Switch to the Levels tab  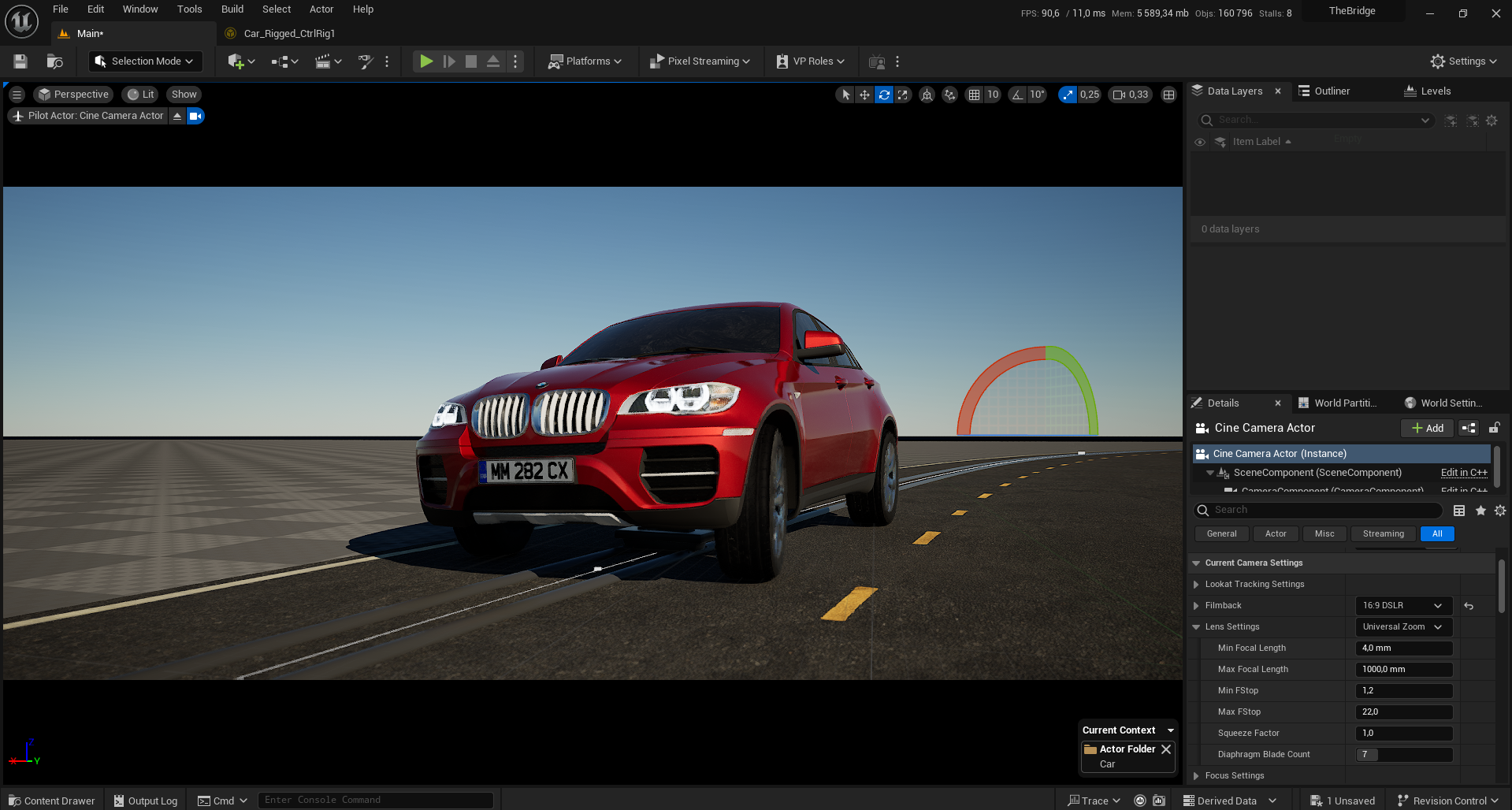pyautogui.click(x=1436, y=91)
